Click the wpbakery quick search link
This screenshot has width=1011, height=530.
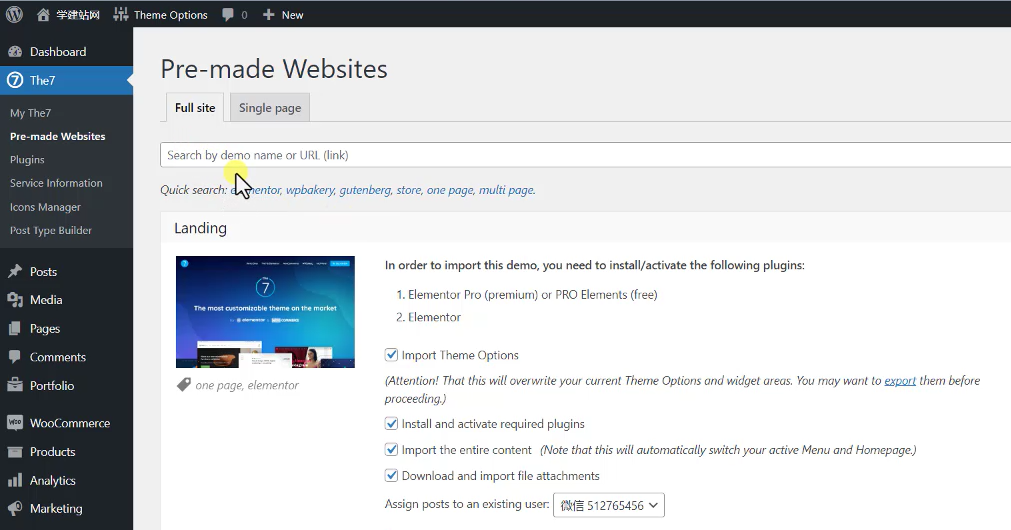pyautogui.click(x=309, y=190)
